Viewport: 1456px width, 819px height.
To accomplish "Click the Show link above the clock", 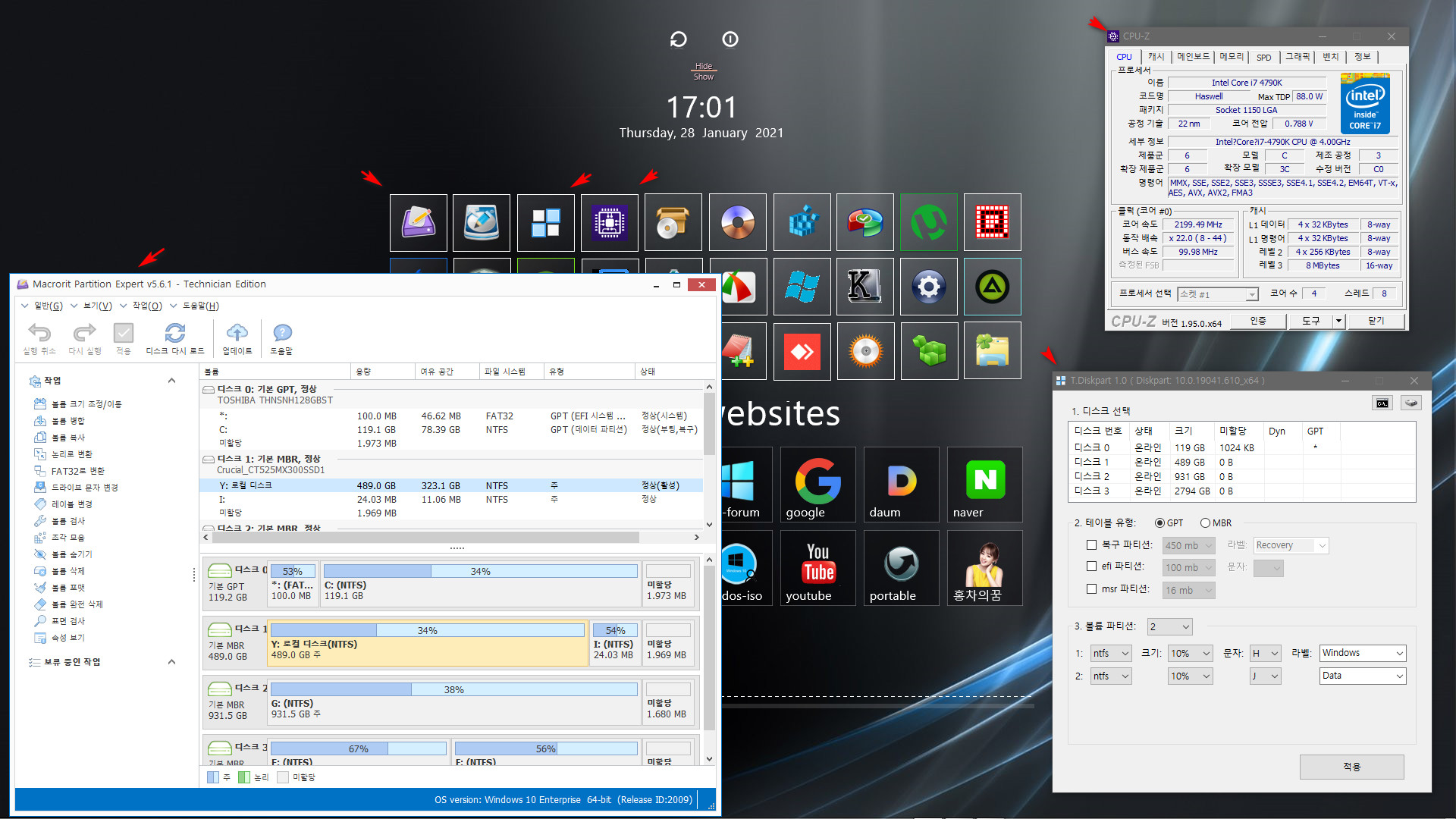I will pyautogui.click(x=704, y=77).
